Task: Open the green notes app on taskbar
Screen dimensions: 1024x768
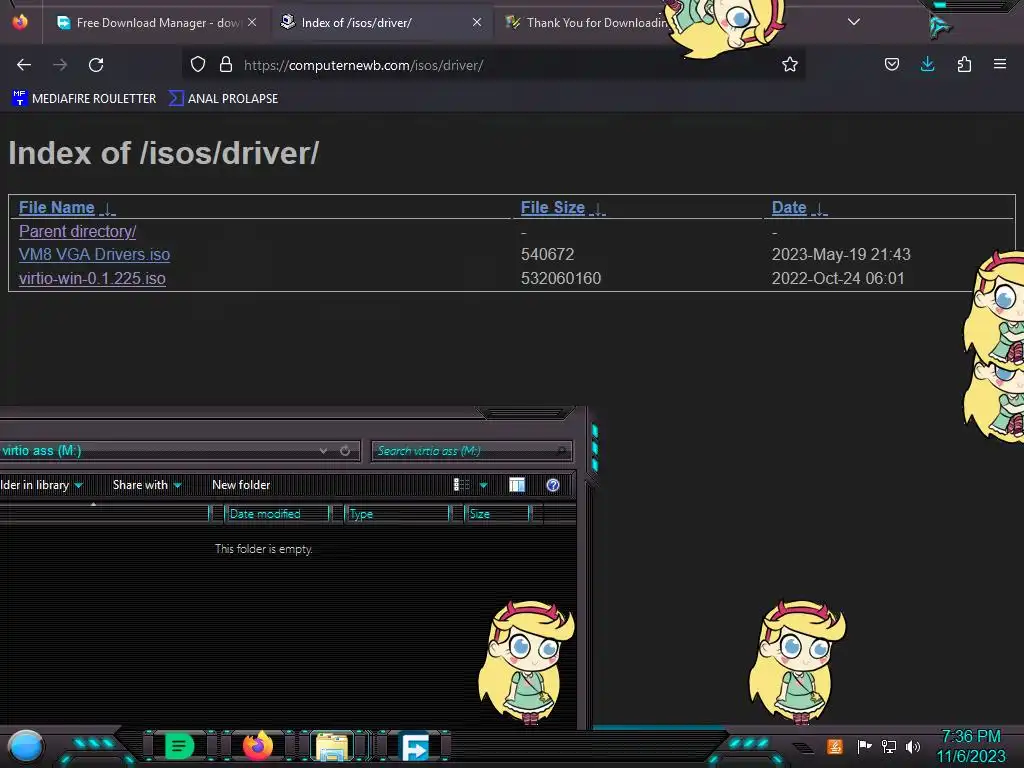Action: (x=179, y=746)
